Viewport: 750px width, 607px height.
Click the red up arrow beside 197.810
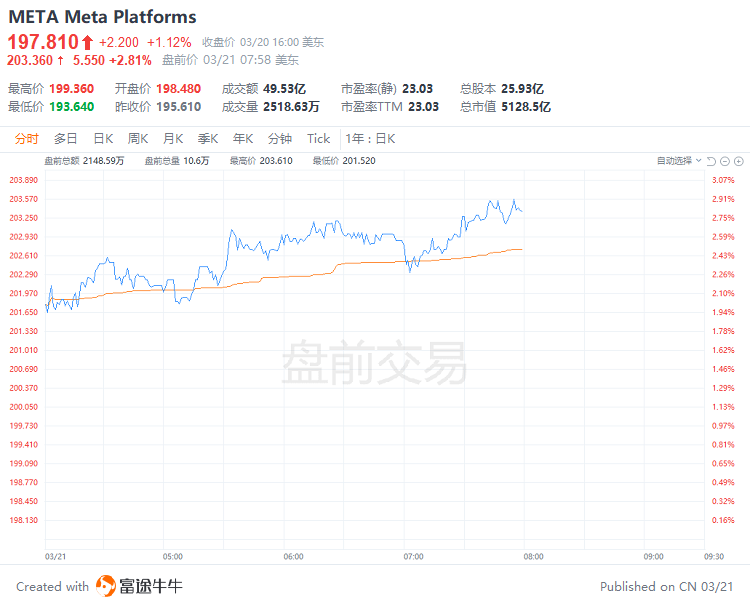coord(87,43)
